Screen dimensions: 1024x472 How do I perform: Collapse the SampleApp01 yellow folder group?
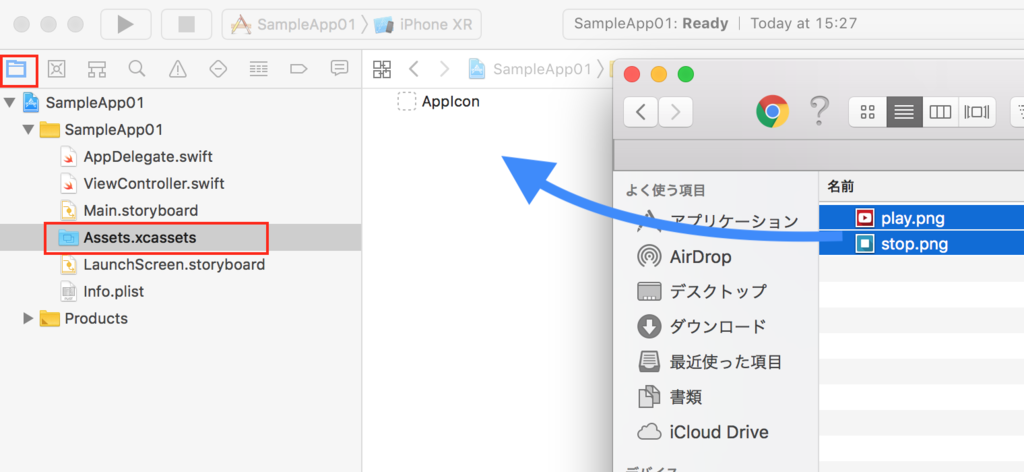click(x=27, y=129)
